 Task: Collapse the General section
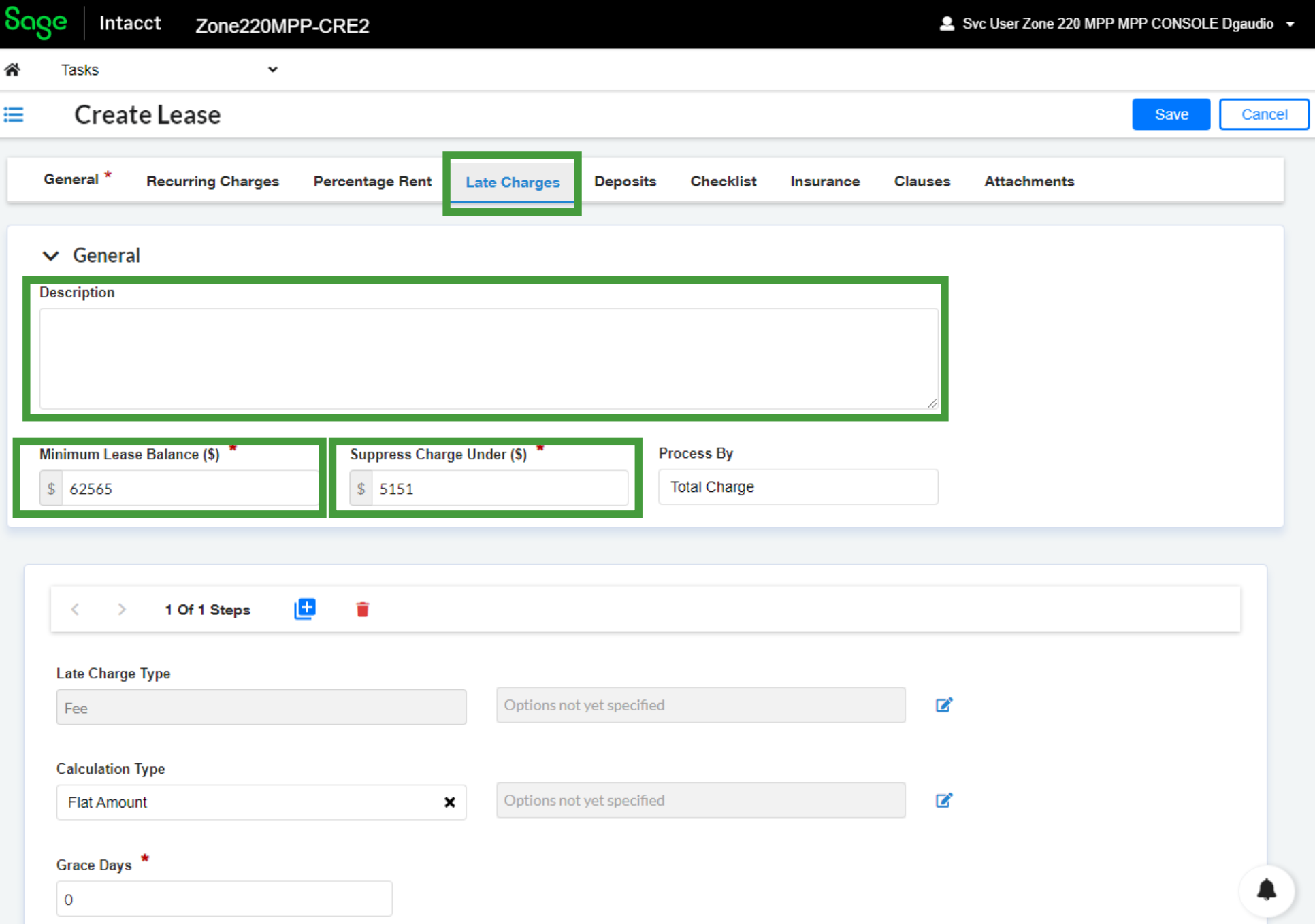(50, 256)
